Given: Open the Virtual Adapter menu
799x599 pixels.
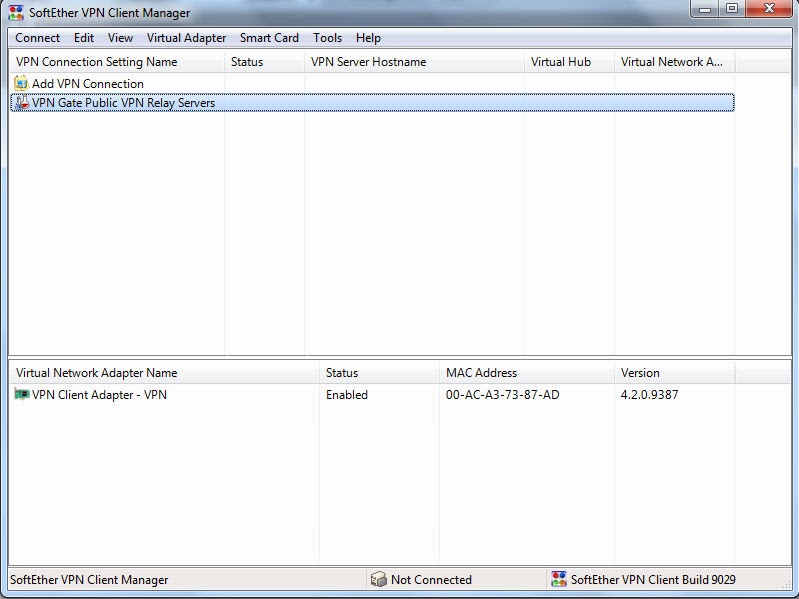Looking at the screenshot, I should tap(186, 38).
